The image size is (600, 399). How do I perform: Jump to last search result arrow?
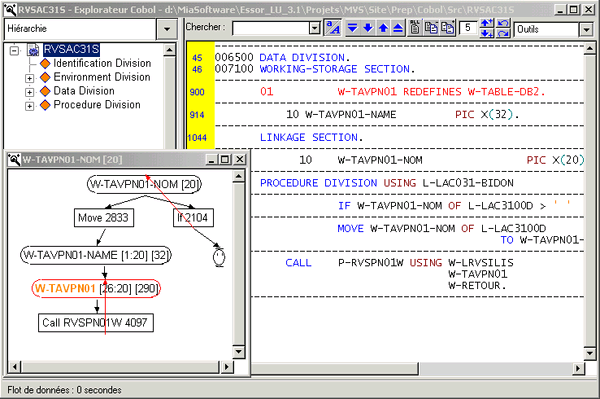click(x=353, y=28)
